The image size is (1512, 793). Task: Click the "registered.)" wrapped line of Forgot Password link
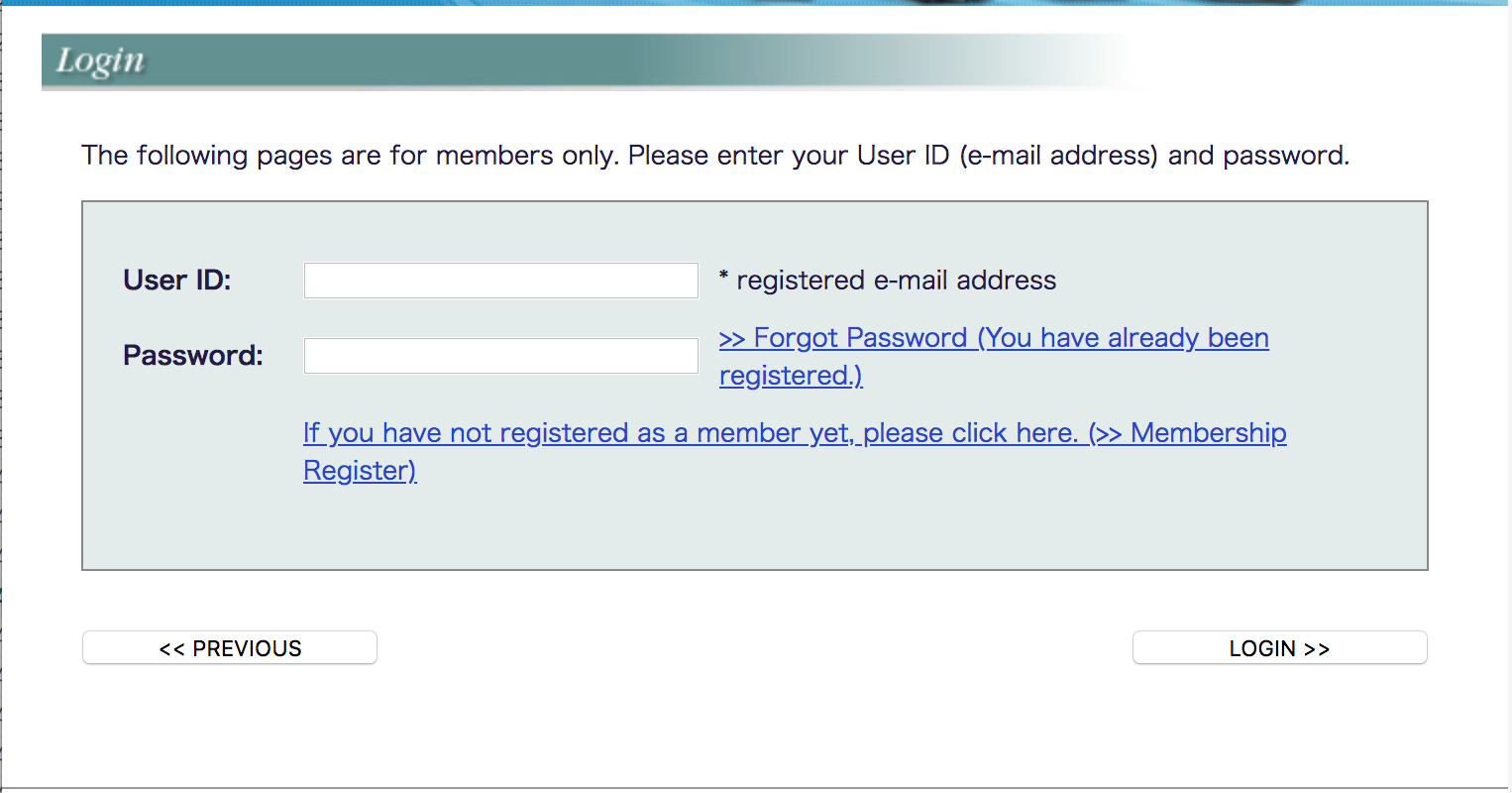coord(791,376)
